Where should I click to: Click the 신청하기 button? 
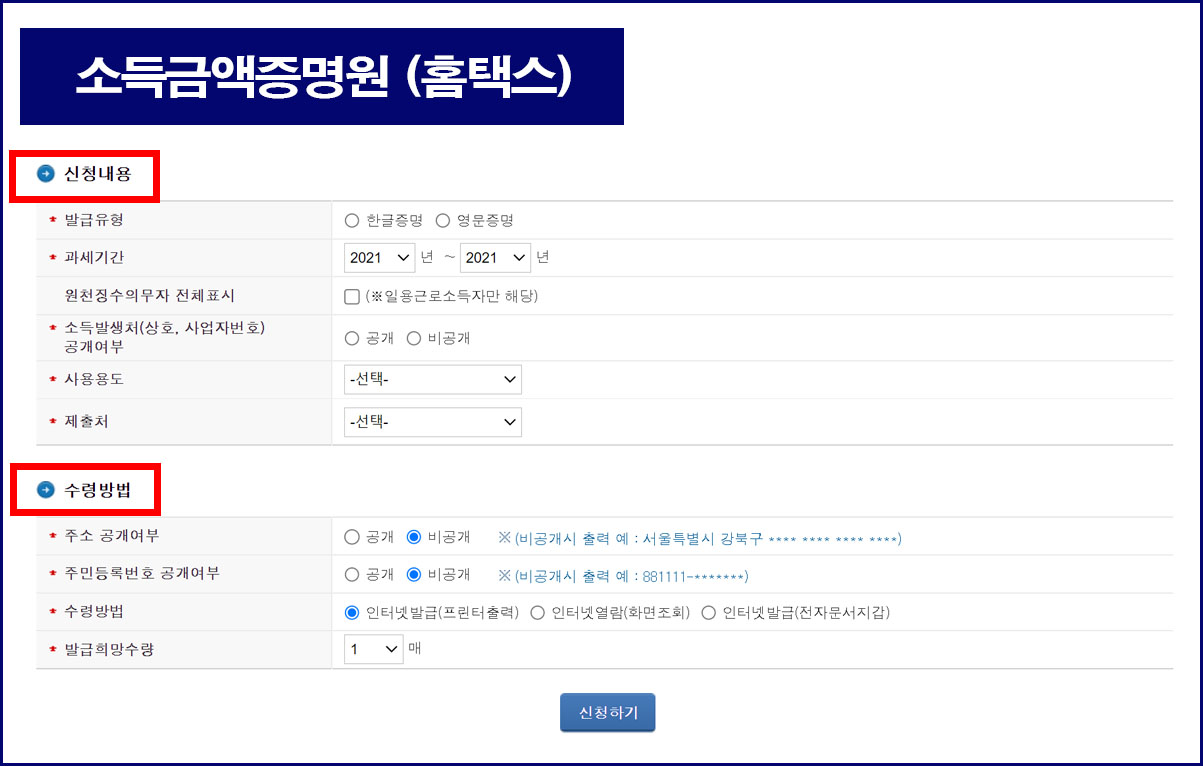point(608,713)
